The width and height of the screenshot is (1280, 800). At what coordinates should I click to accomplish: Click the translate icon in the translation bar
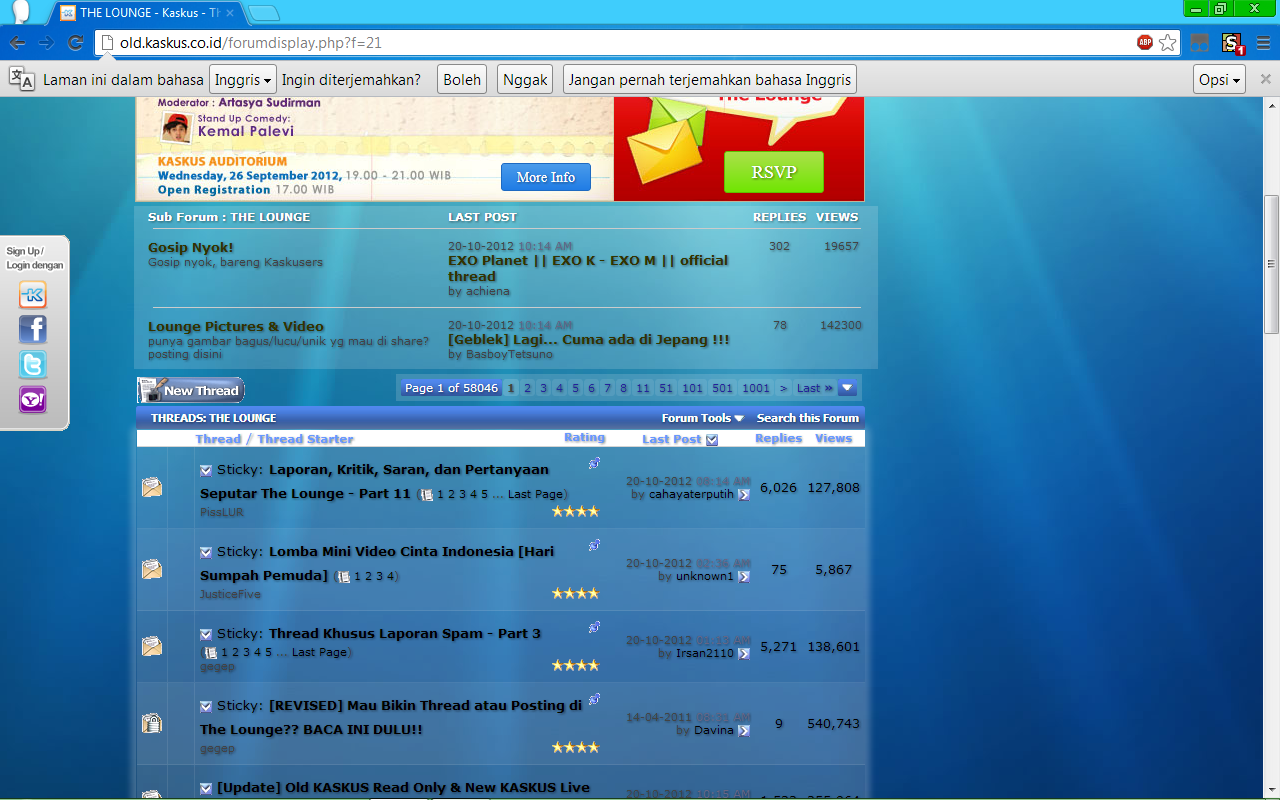(22, 80)
